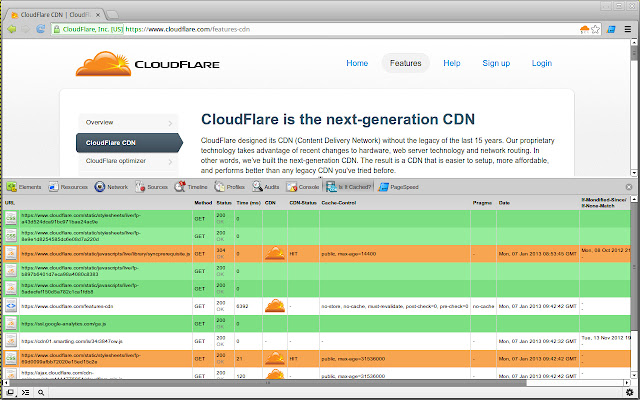Toggle the console drawer icon in DevTools footer

[x=26, y=392]
